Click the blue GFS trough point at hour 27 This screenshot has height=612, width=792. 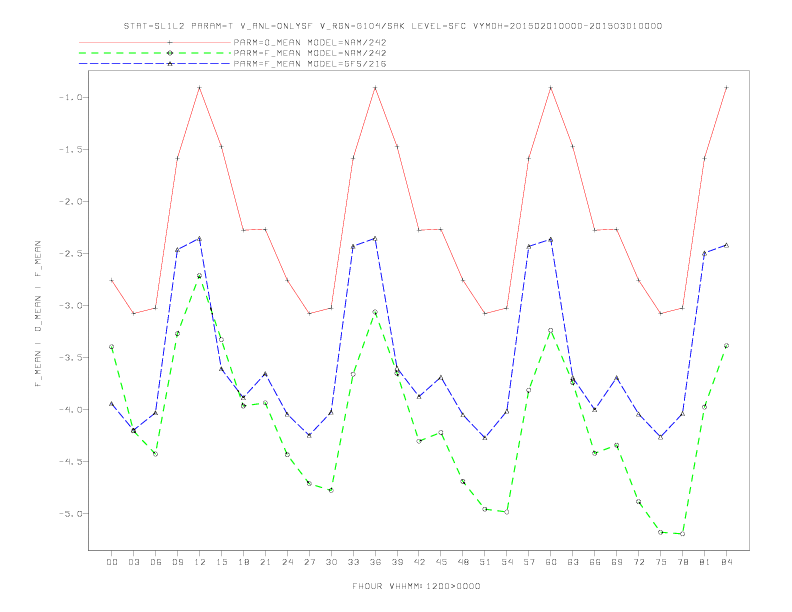pyautogui.click(x=309, y=435)
